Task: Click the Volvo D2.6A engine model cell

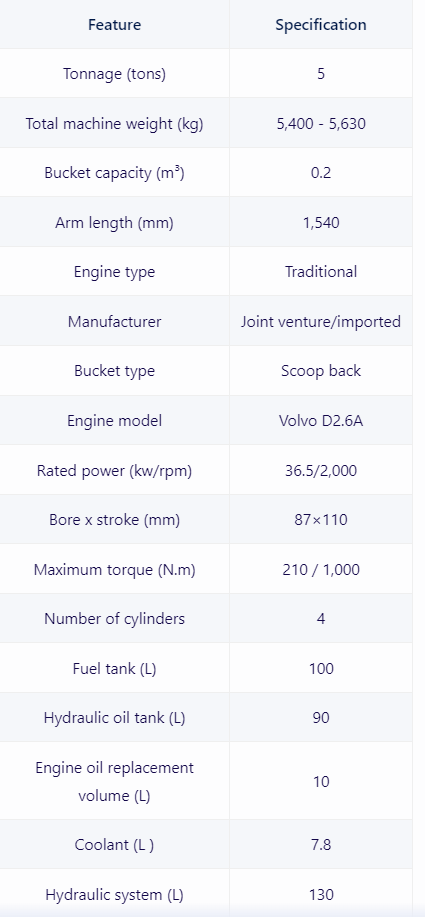Action: 321,420
